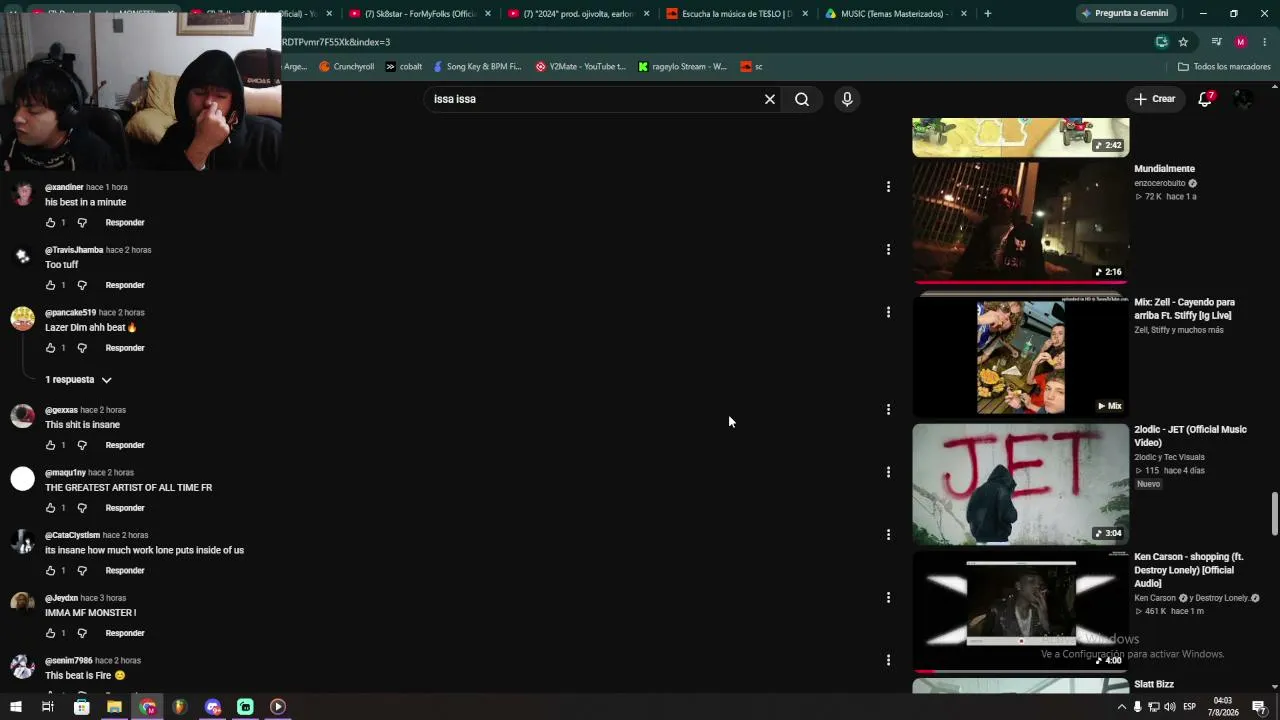Image resolution: width=1280 pixels, height=720 pixels.
Task: Open the rageylo Stream bookmark
Action: click(x=683, y=67)
